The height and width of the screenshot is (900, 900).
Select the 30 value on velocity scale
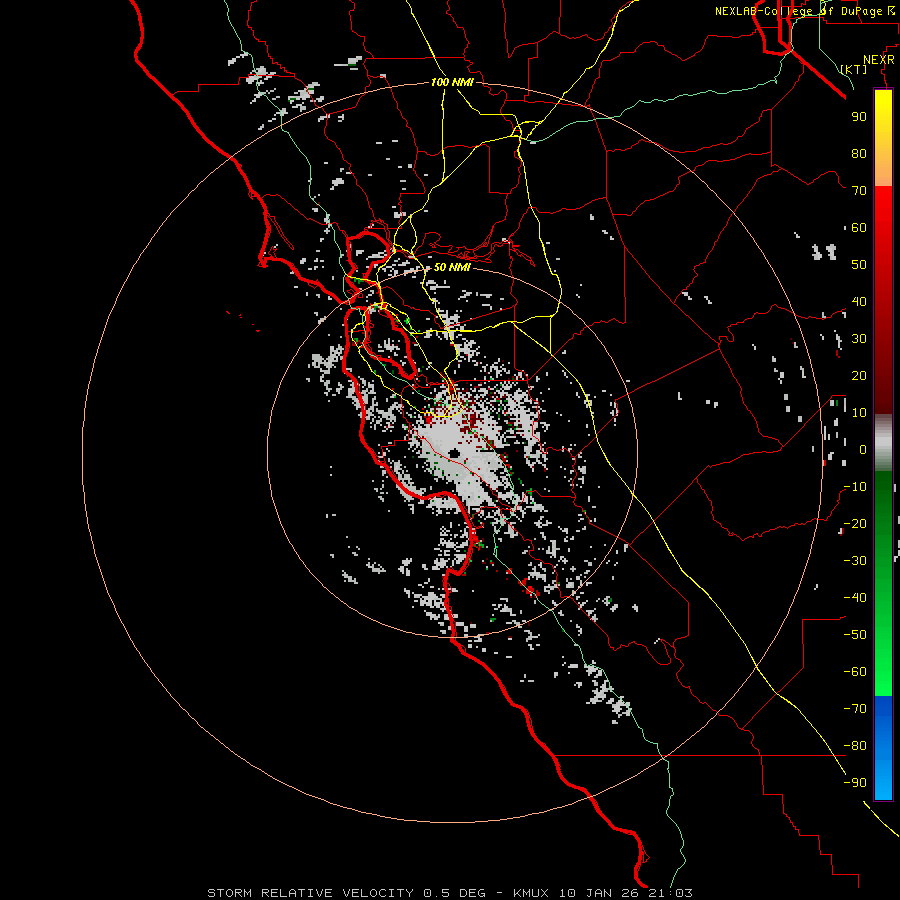click(x=859, y=339)
